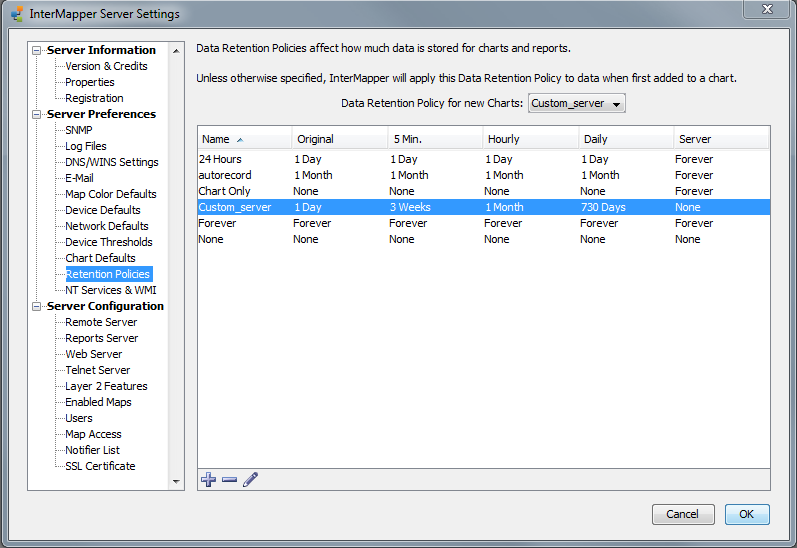Screen dimensions: 797x548
Task: Click the InterMapper app icon in title bar
Action: (16, 14)
